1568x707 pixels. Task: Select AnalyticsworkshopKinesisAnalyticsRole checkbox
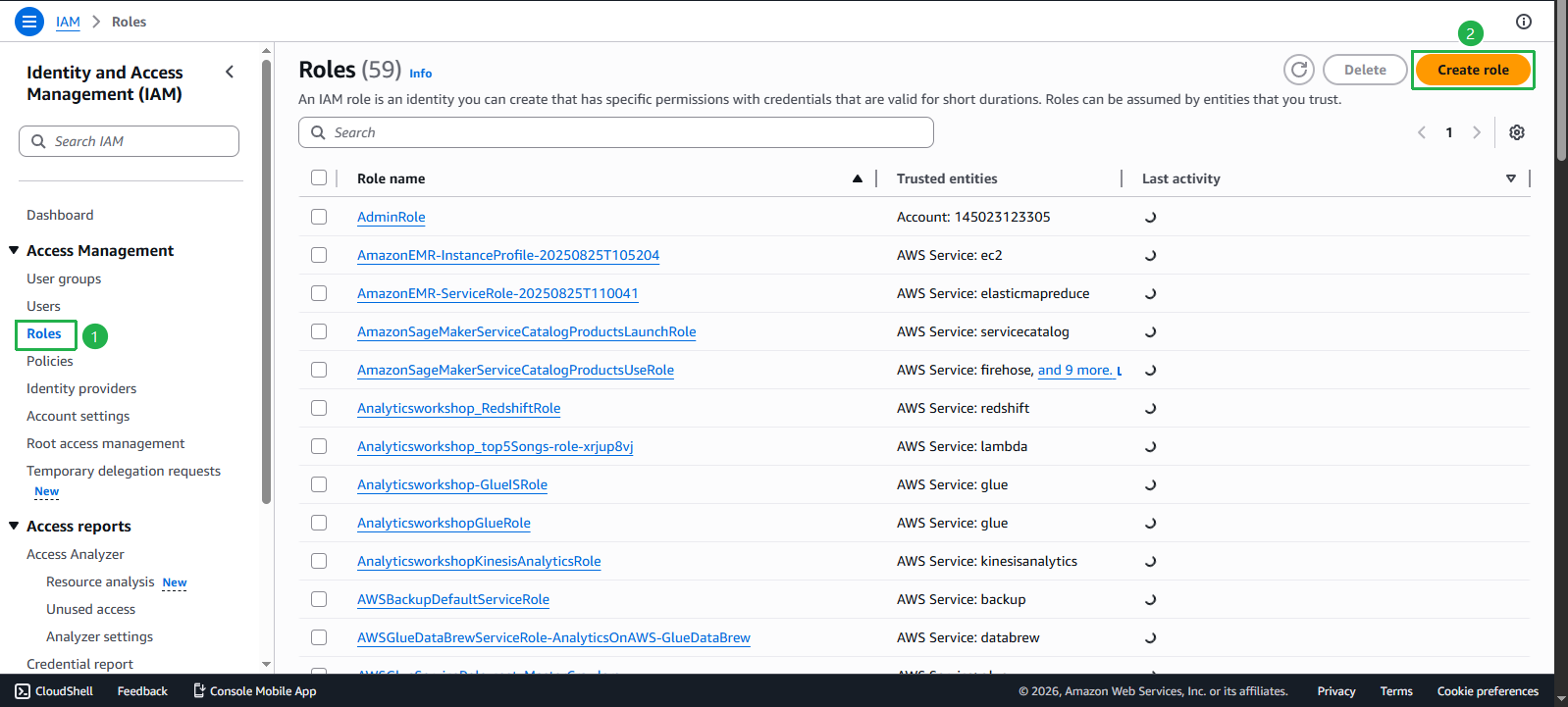coord(319,561)
